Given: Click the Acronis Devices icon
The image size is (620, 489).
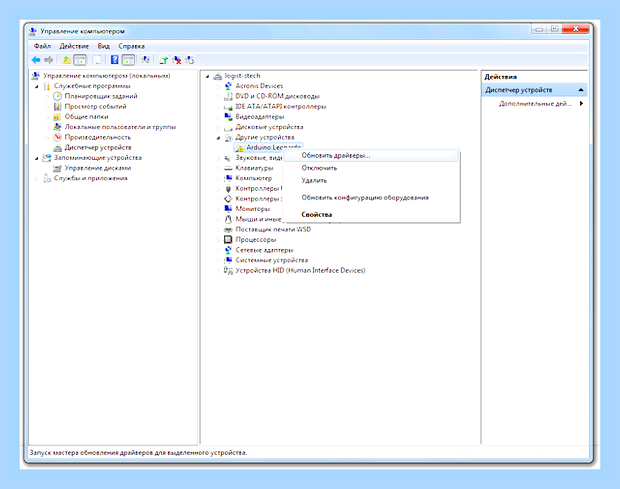Looking at the screenshot, I should point(228,86).
